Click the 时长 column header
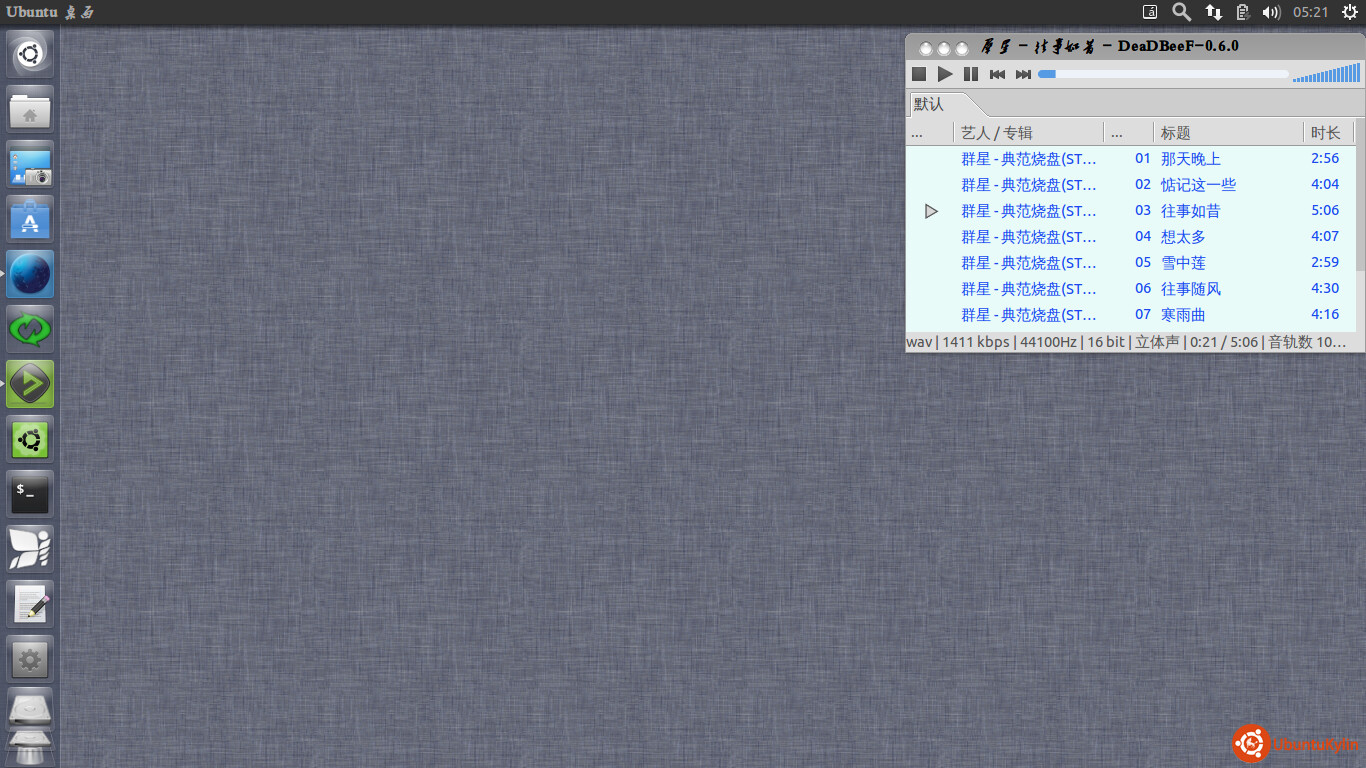The height and width of the screenshot is (768, 1366). point(1326,133)
